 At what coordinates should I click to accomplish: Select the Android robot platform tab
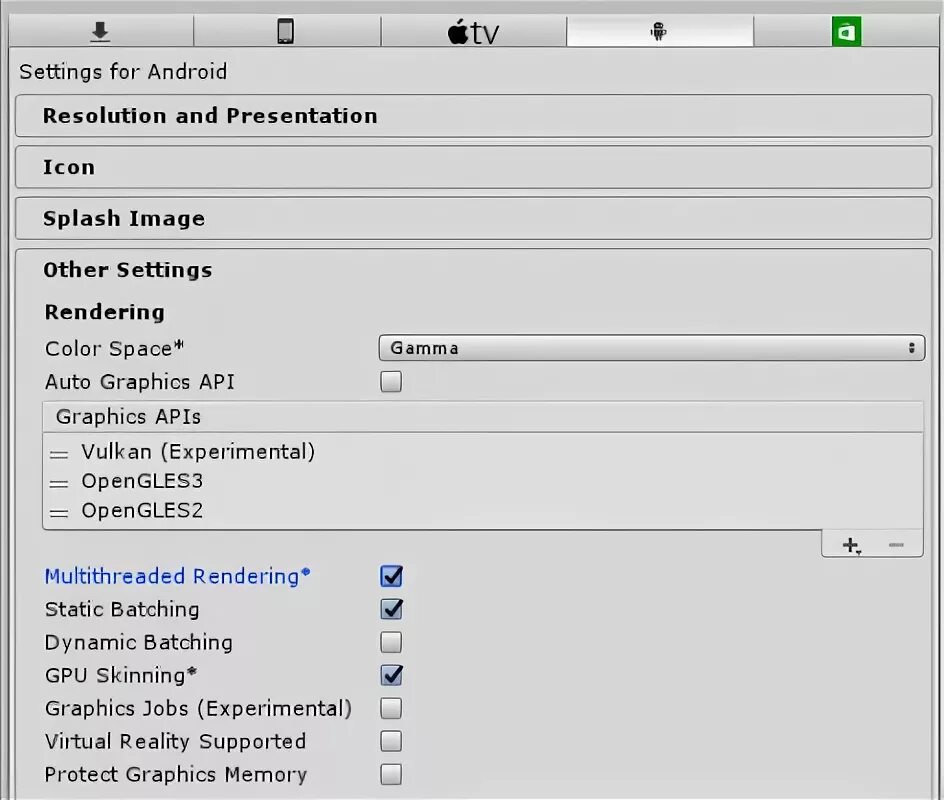click(659, 31)
